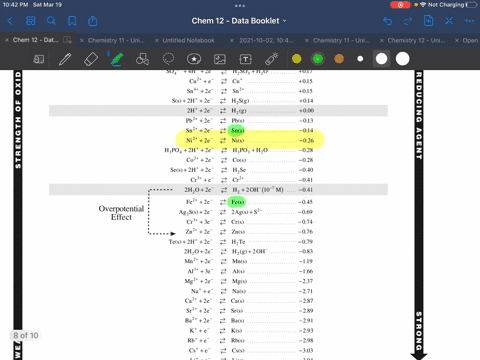The image size is (480, 360).
Task: Switch to the partially visible Open tab
Action: pos(470,40)
